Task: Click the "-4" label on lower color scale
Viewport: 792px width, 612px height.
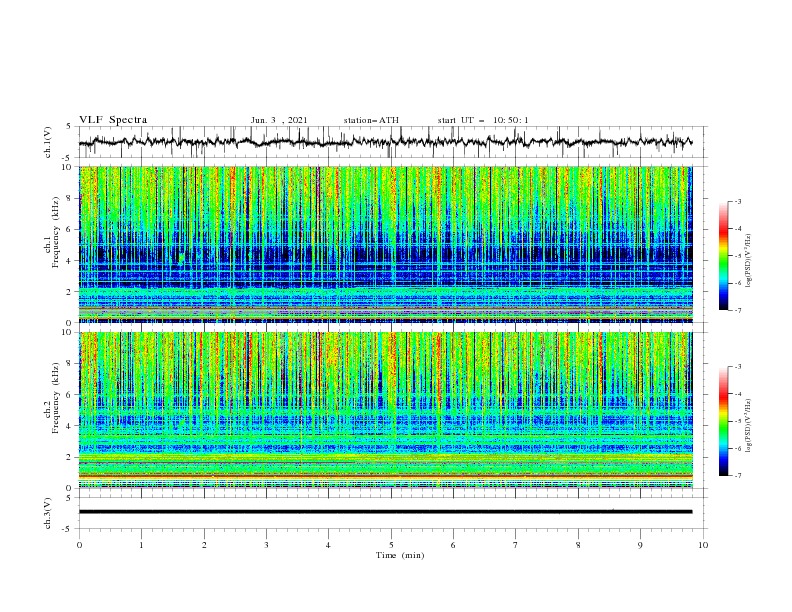Action: (x=738, y=394)
